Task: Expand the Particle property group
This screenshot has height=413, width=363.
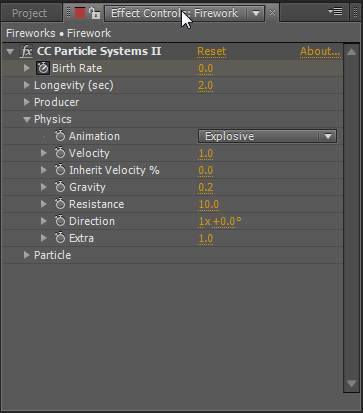Action: pyautogui.click(x=27, y=255)
